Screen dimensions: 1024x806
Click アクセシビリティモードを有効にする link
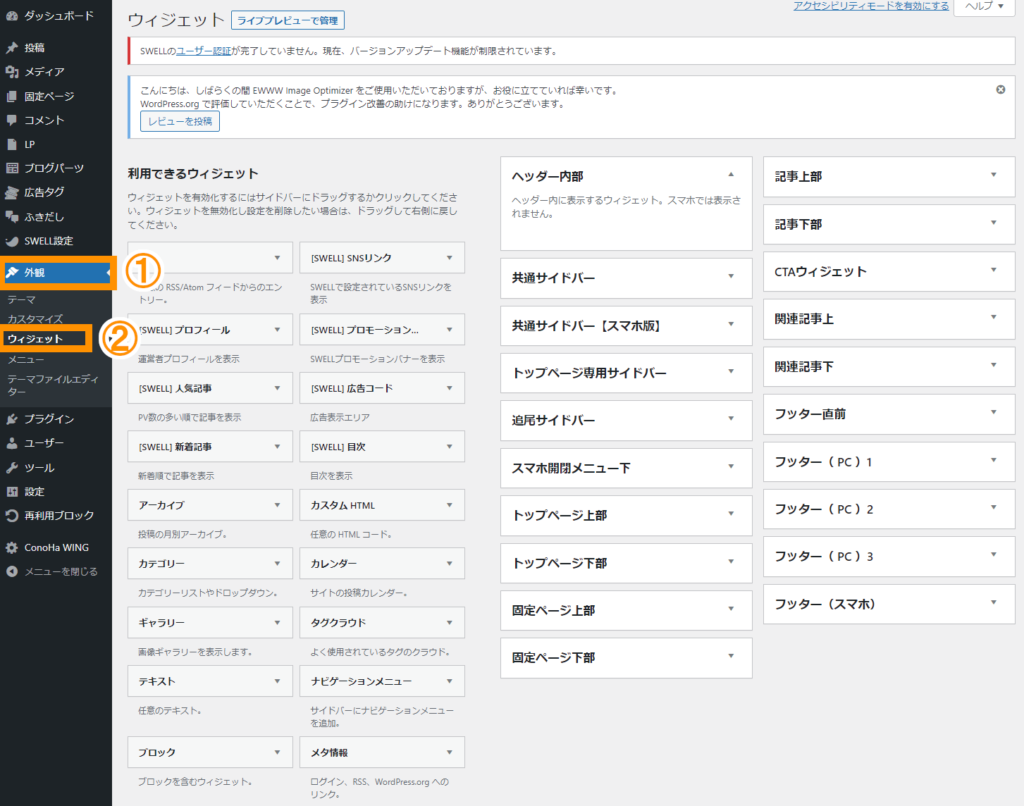[871, 6]
